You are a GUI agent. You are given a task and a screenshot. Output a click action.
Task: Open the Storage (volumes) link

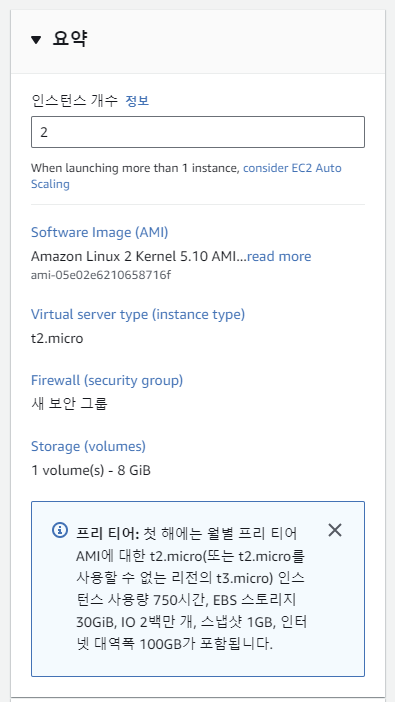88,446
